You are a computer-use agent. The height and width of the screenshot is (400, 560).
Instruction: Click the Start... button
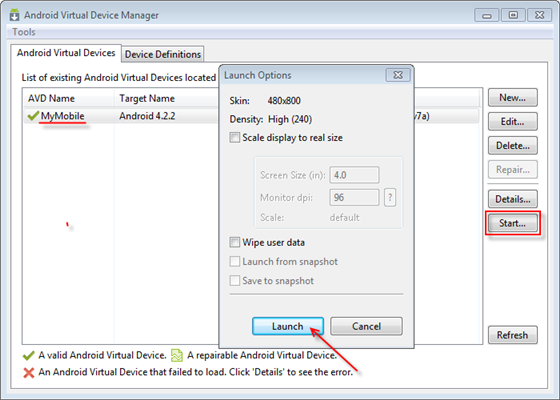[512, 223]
